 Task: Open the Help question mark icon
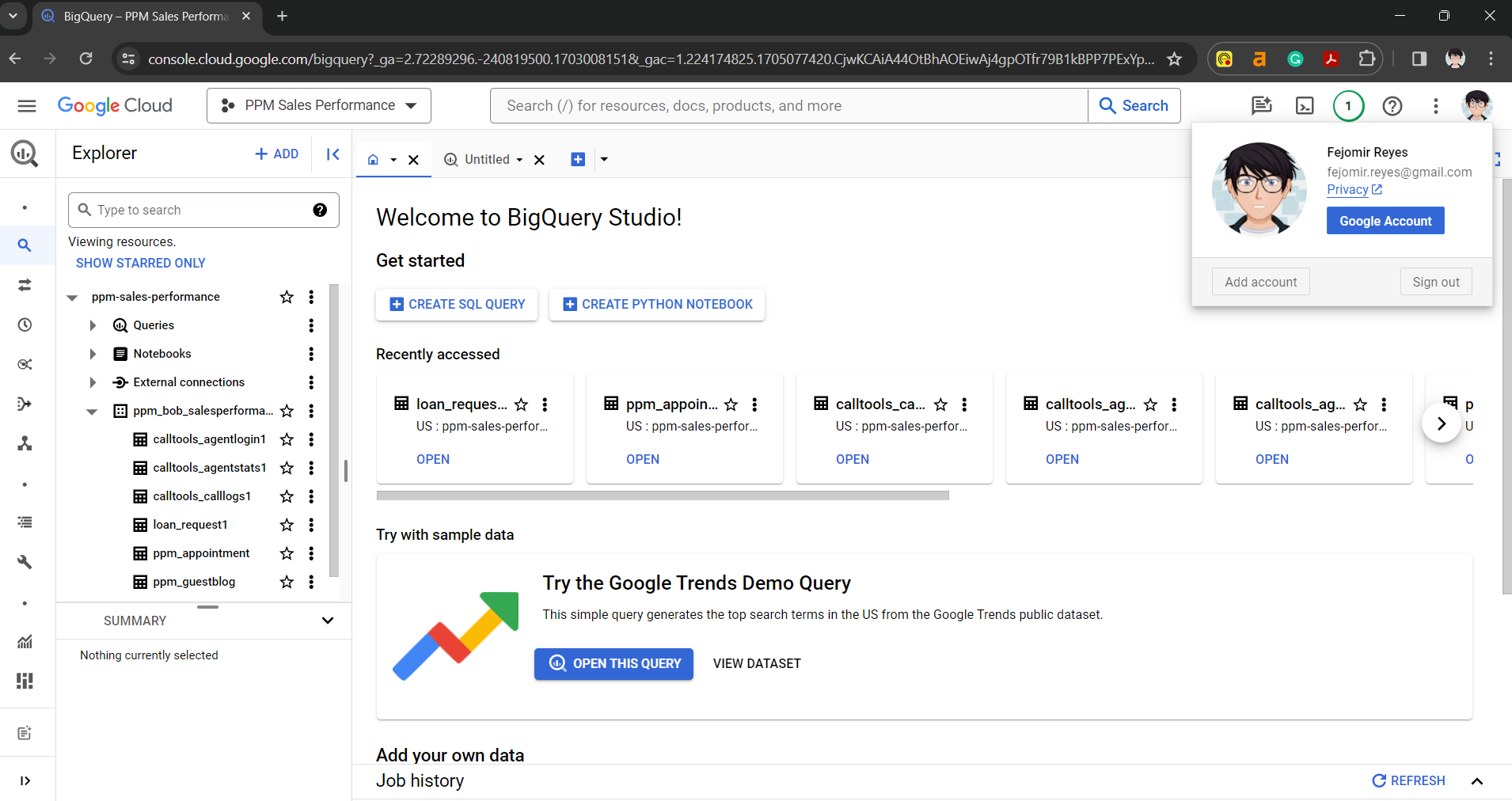(1392, 105)
